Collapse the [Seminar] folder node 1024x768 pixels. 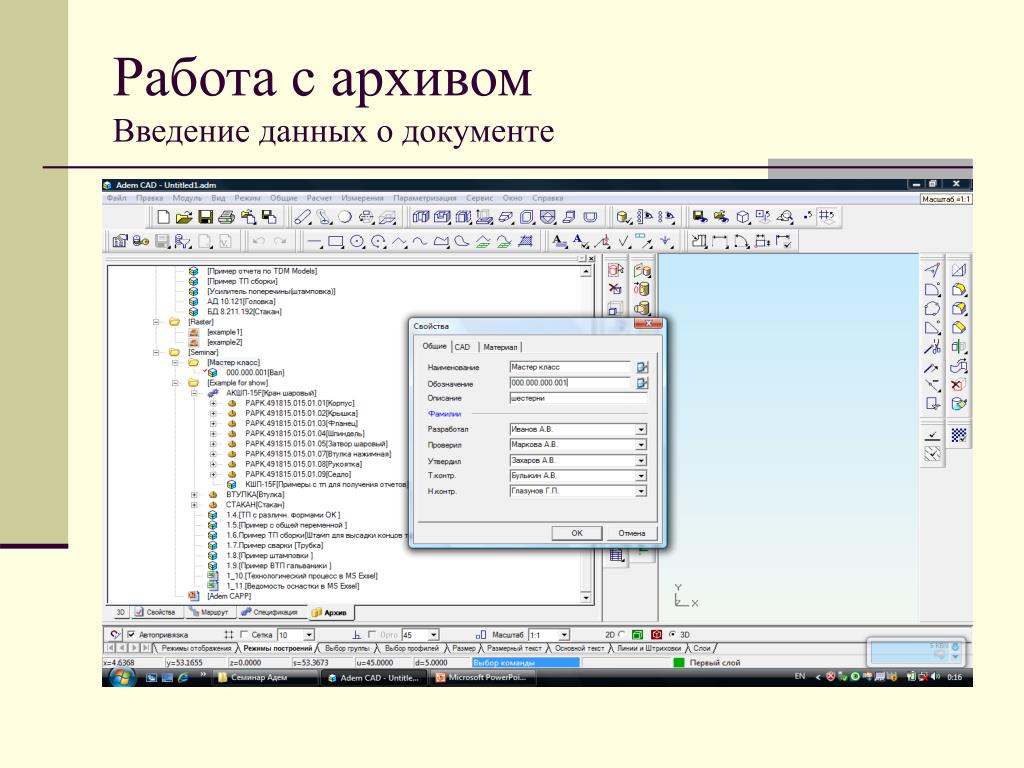(x=156, y=353)
